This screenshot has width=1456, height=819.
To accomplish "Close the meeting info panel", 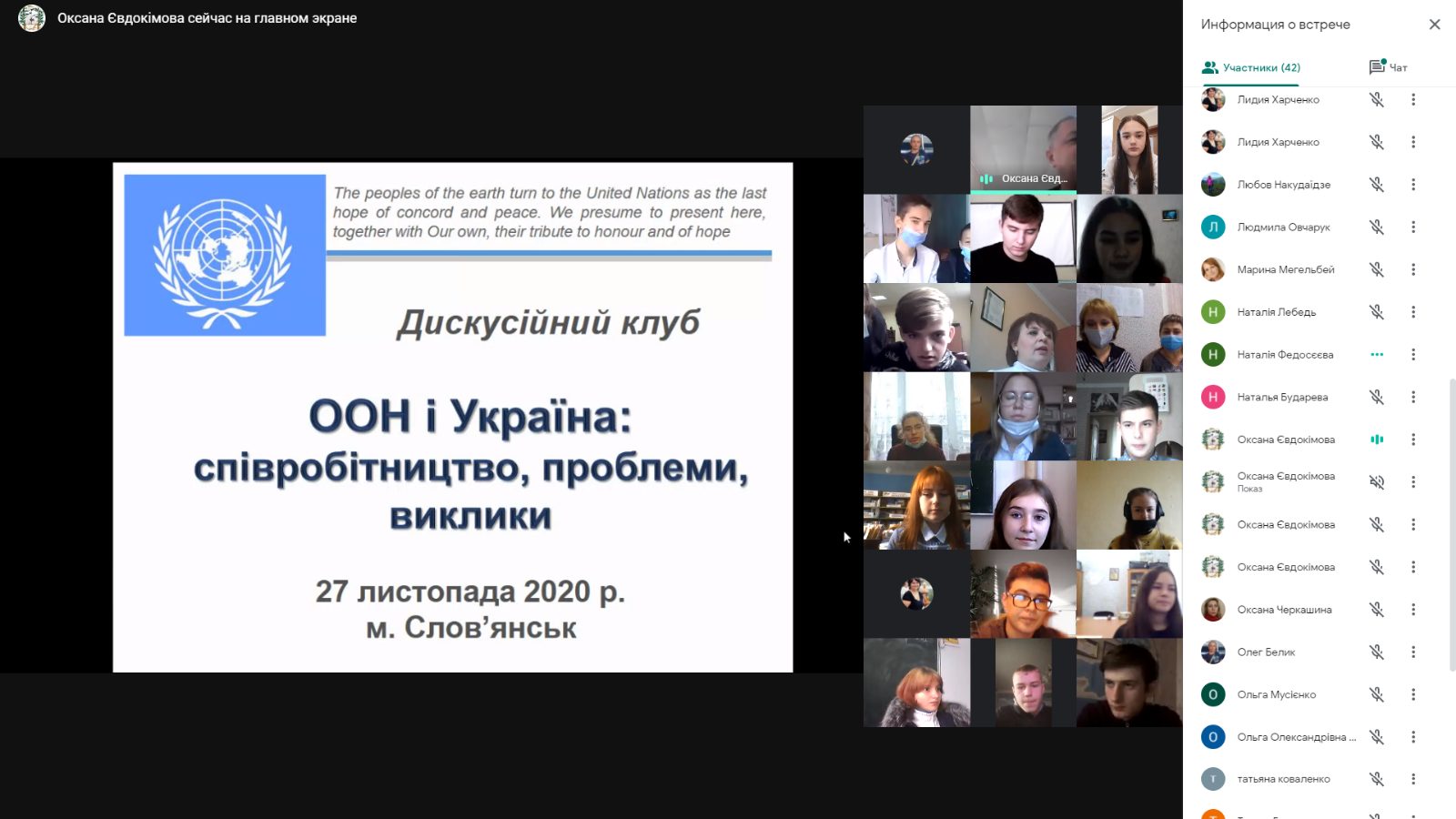I will pyautogui.click(x=1434, y=25).
